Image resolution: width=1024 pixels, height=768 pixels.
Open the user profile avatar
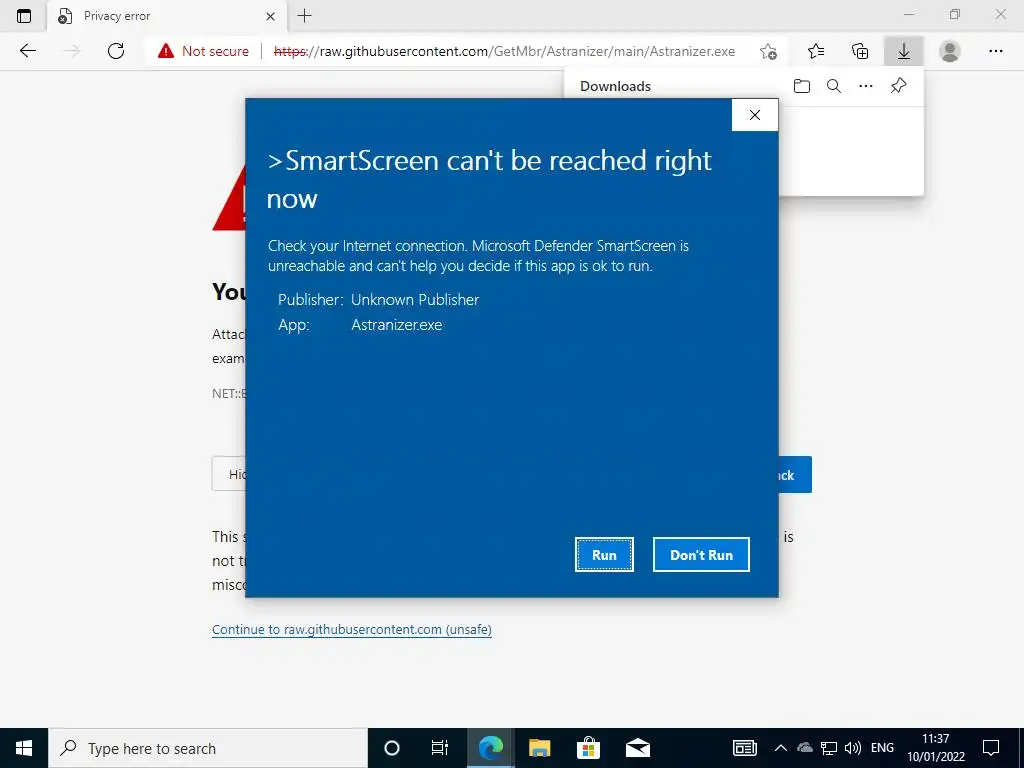[x=950, y=51]
